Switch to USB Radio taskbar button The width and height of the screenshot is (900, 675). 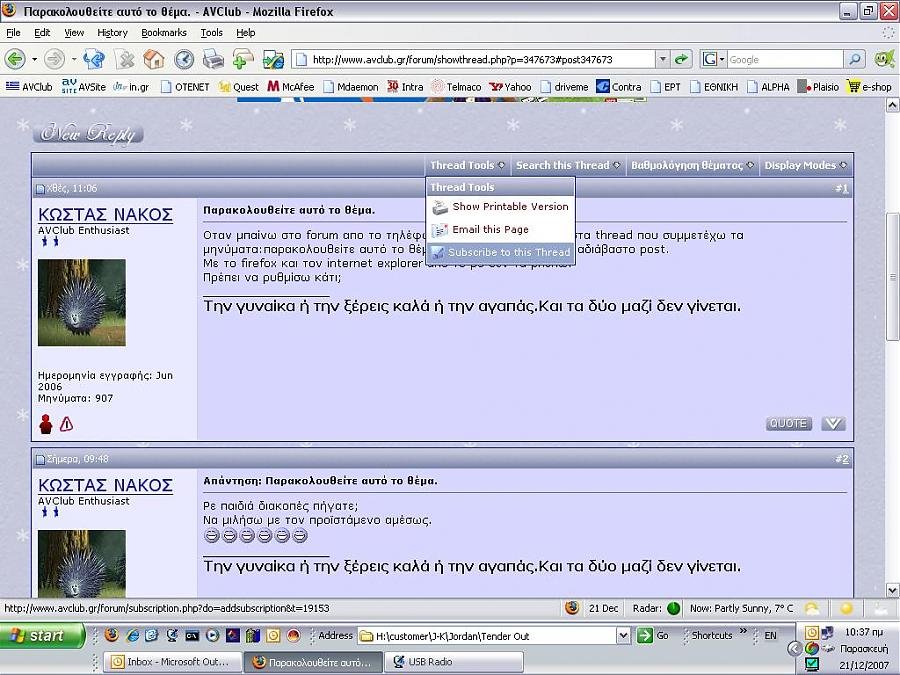point(453,662)
